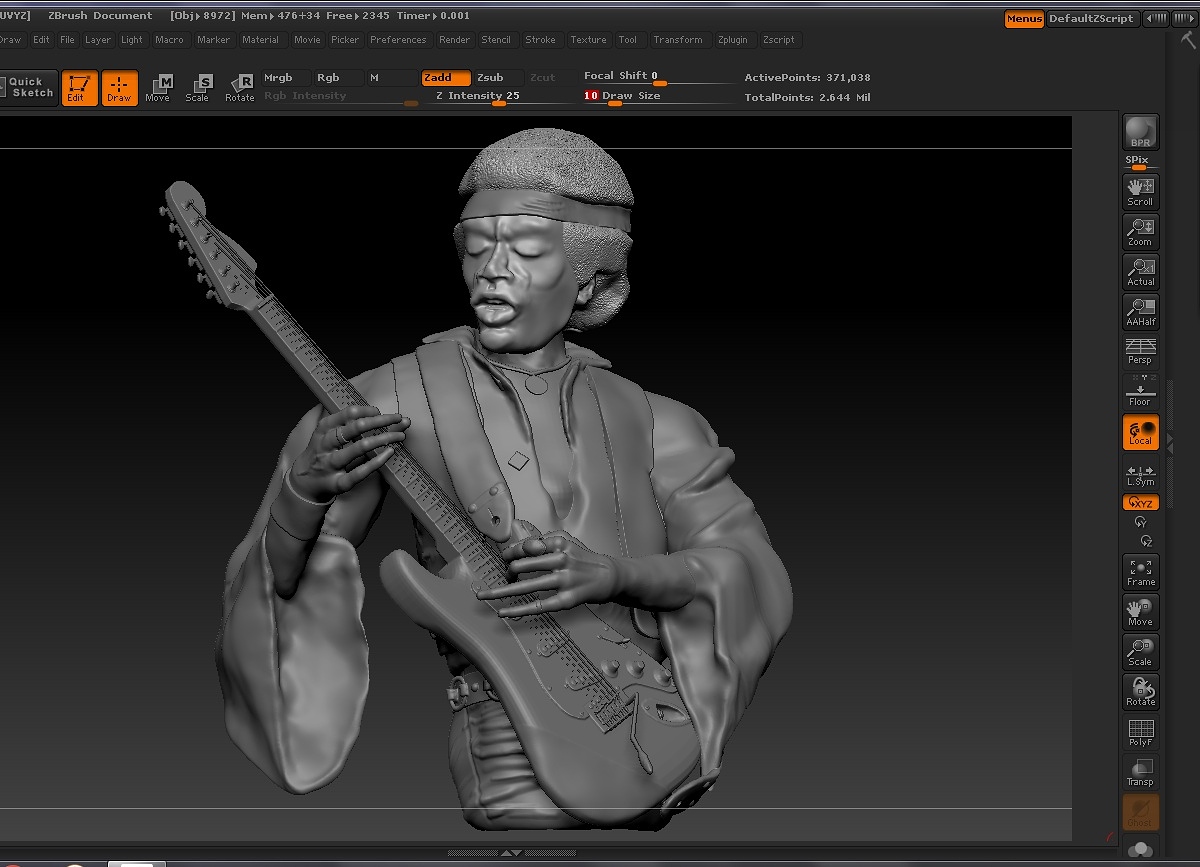
Task: Select the Zoom canvas tool
Action: click(1140, 231)
